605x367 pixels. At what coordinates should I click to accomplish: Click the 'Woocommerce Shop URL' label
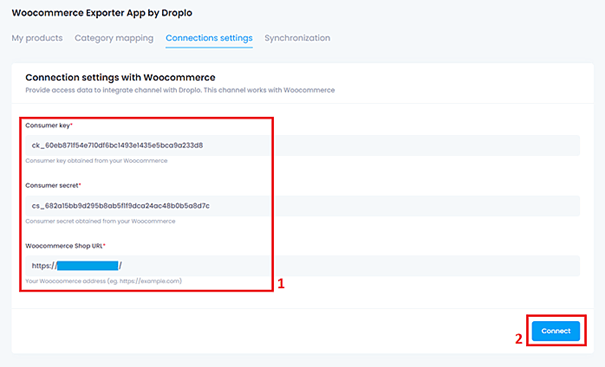65,246
